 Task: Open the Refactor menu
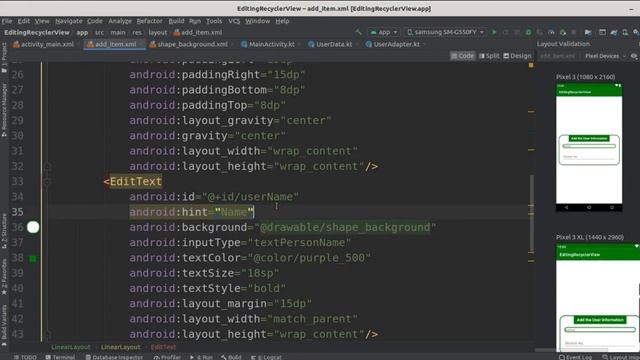[x=149, y=21]
